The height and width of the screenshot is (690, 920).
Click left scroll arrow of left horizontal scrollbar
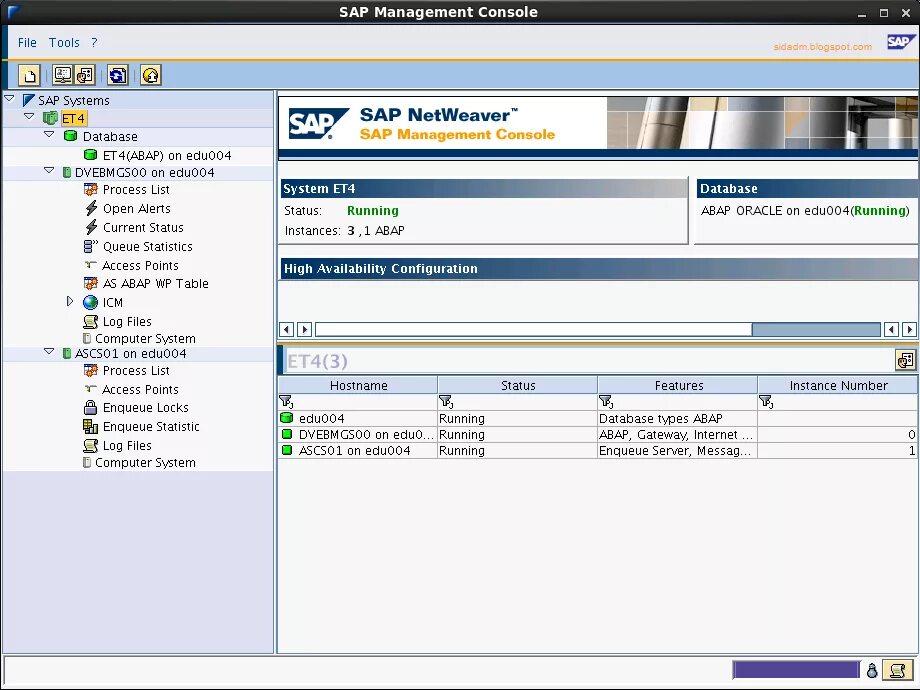coord(286,329)
